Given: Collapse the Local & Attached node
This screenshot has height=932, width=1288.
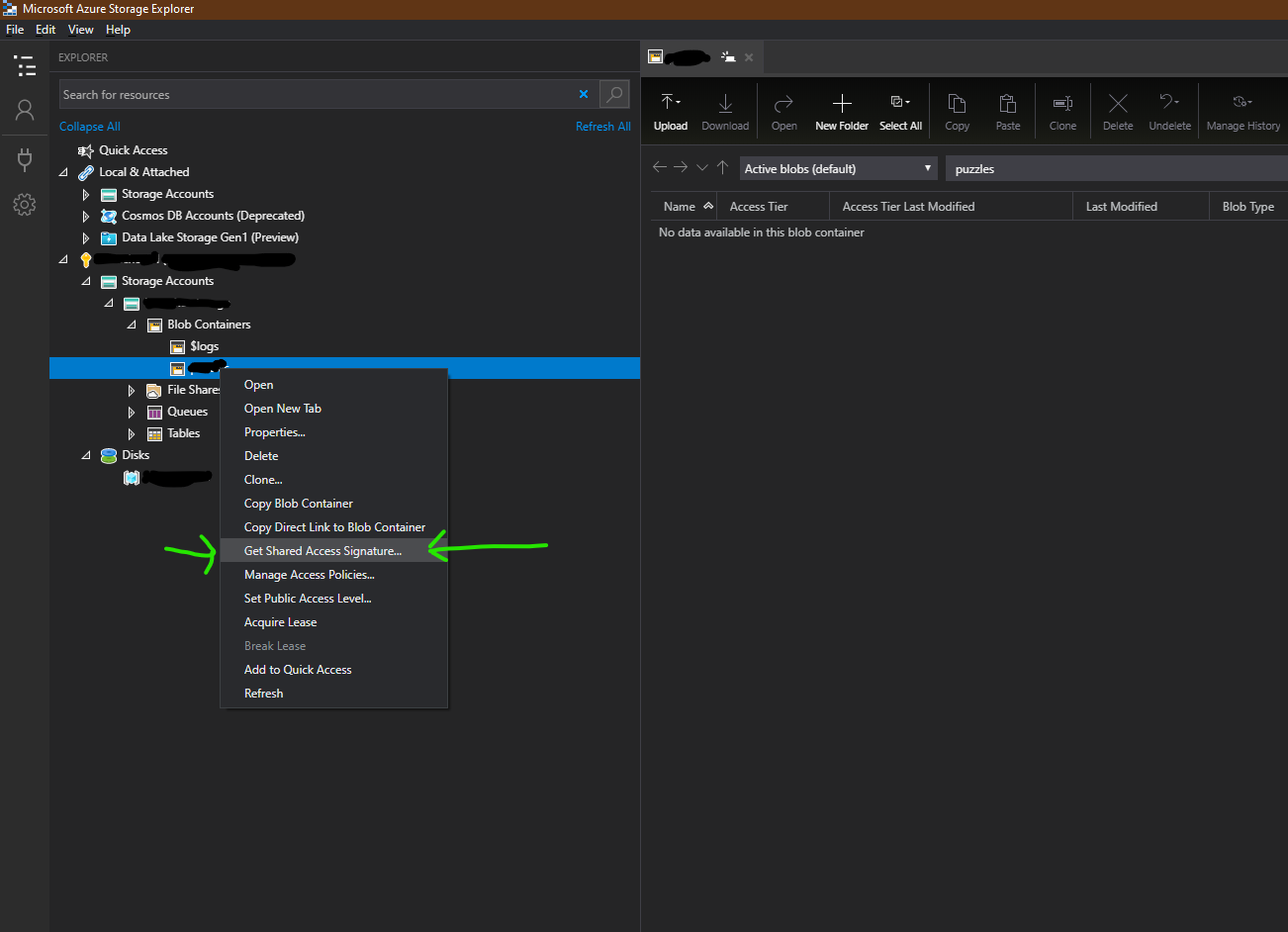Looking at the screenshot, I should click(63, 171).
